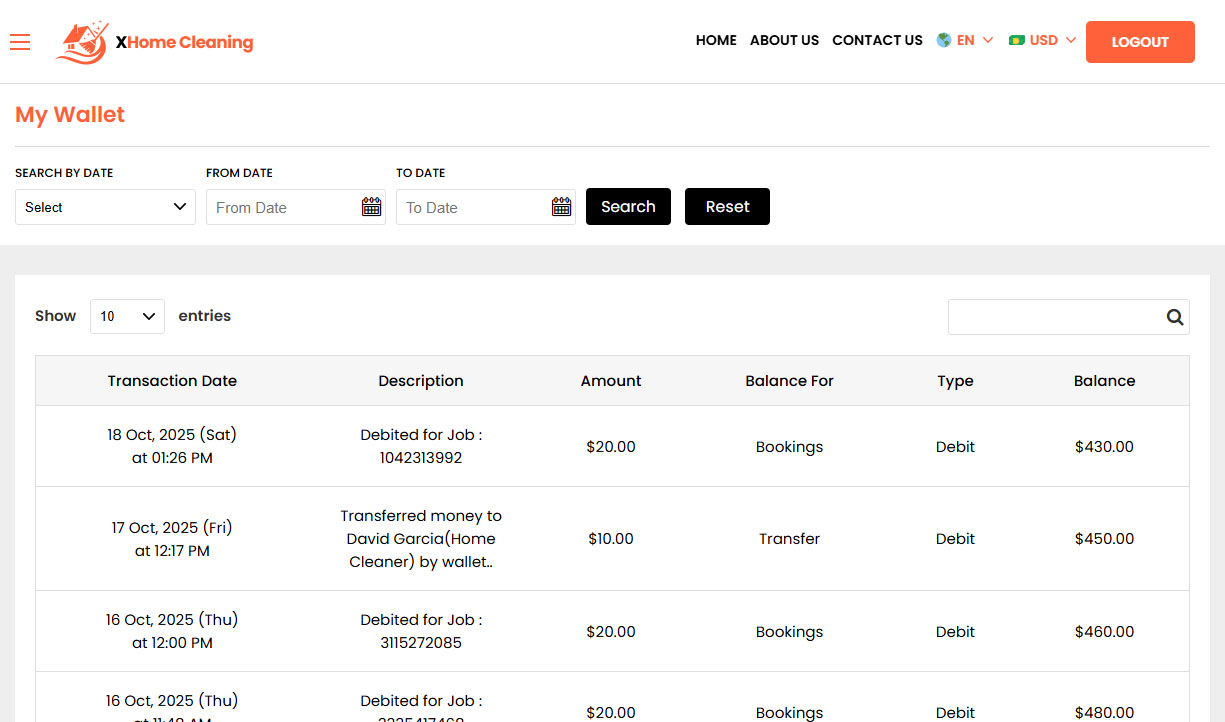Change the Show entries dropdown

pyautogui.click(x=127, y=316)
